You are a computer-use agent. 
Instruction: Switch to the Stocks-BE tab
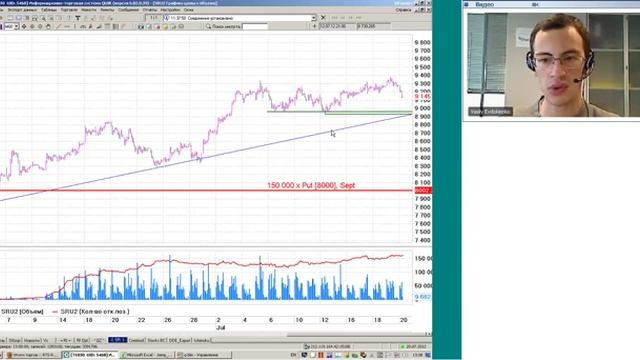[156, 340]
